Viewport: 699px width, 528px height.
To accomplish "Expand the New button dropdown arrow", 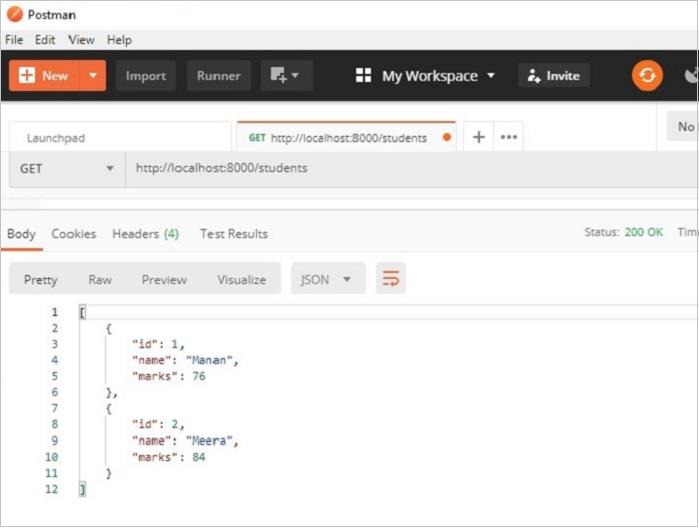I will point(92,76).
